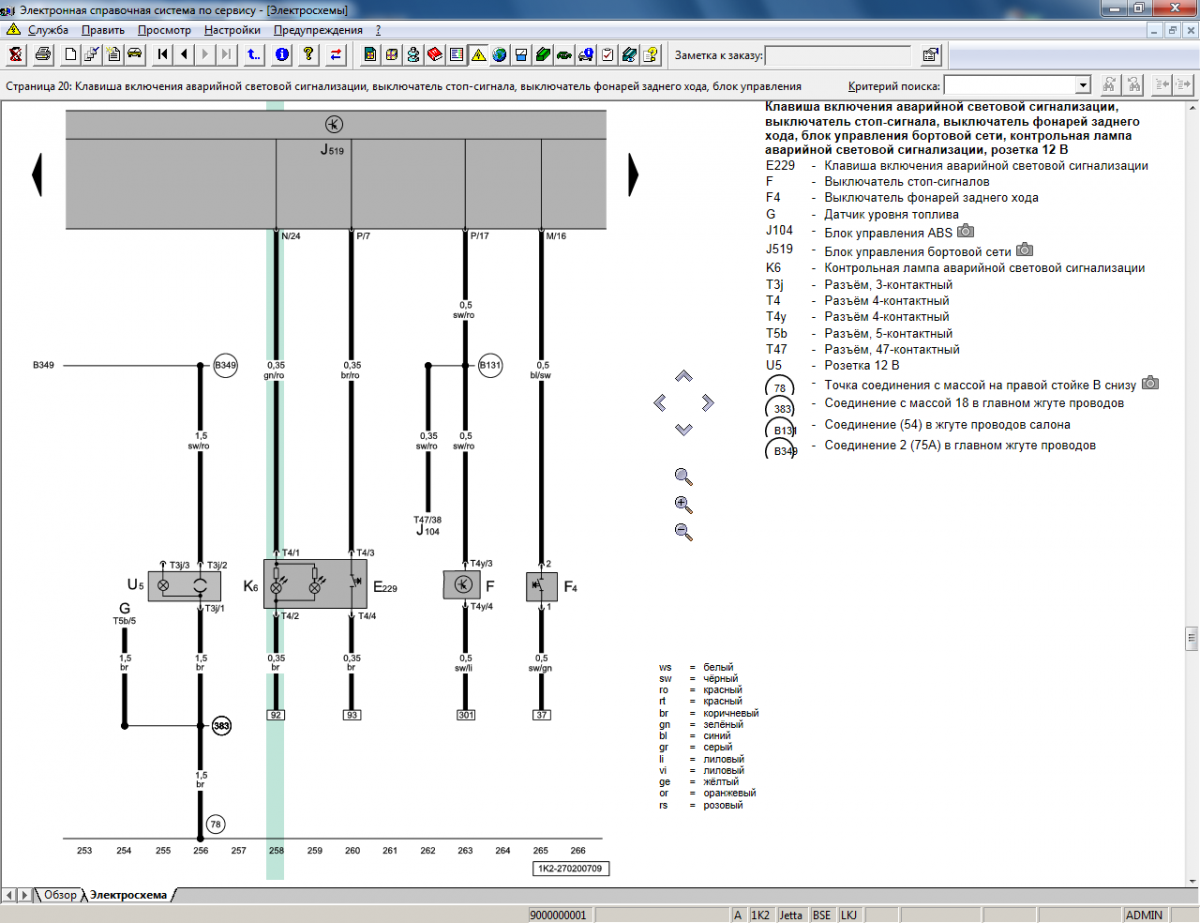Click the globe toolbar icon
Viewport: 1200px width, 923px height.
pos(499,54)
